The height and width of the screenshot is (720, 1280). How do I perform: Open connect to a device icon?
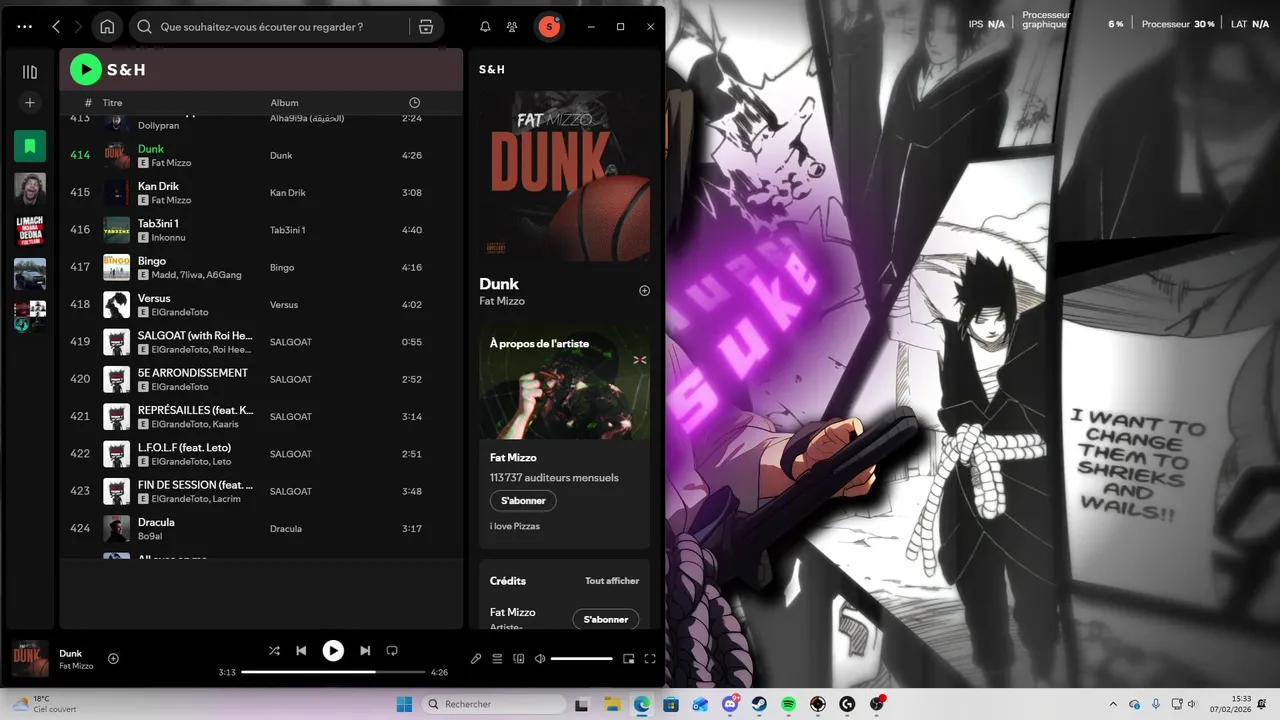[x=518, y=659]
